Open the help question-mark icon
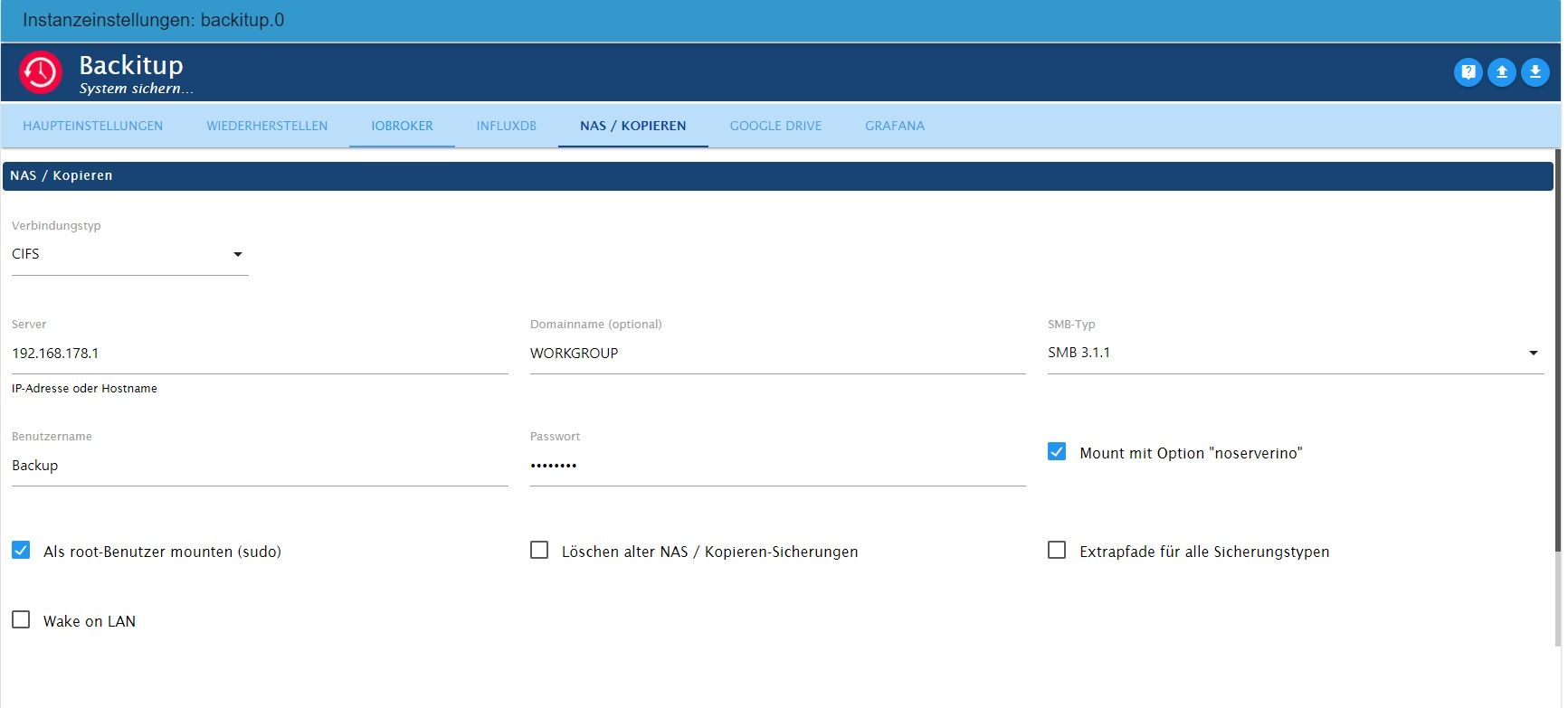 point(1468,72)
